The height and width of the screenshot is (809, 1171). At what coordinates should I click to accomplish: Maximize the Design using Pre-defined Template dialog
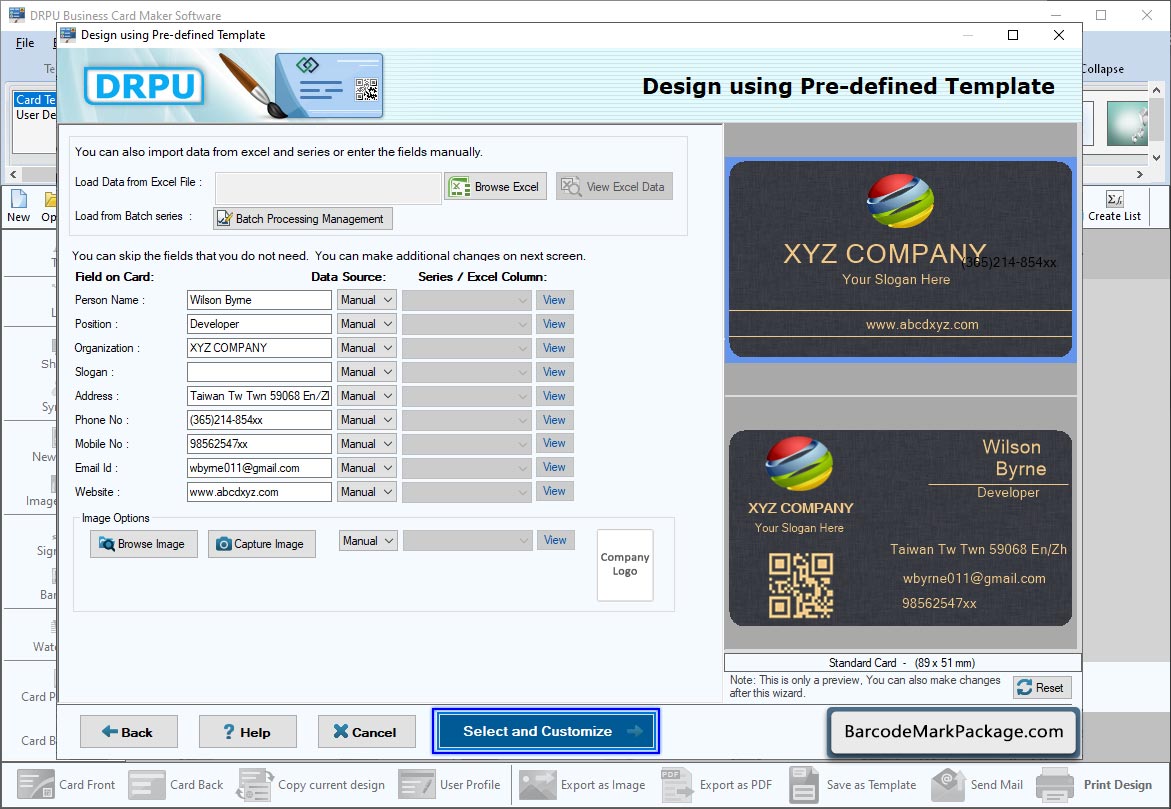pyautogui.click(x=1013, y=35)
